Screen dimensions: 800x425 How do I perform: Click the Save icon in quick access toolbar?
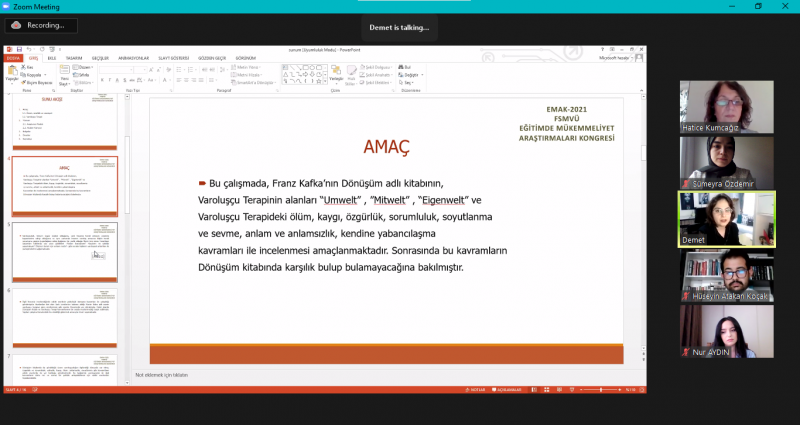18,48
